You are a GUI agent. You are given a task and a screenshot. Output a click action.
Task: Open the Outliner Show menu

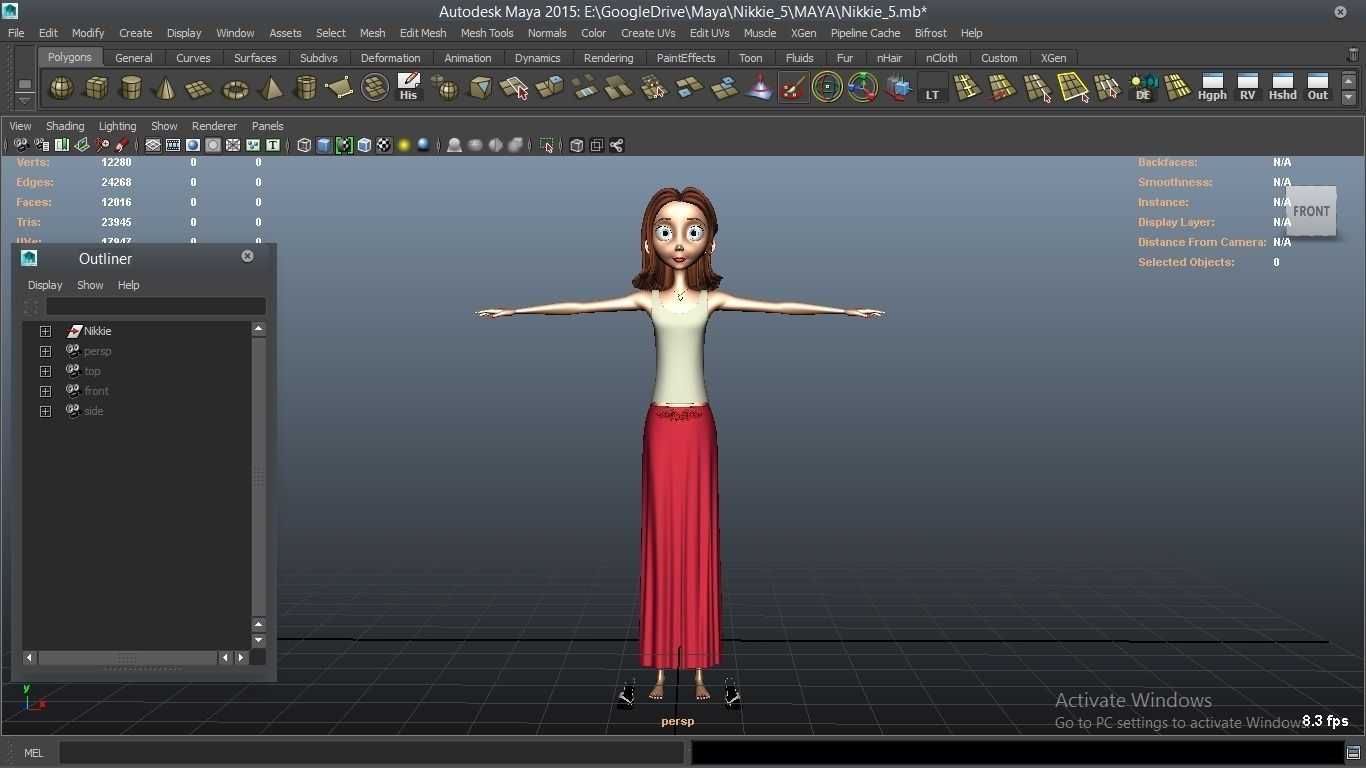coord(90,285)
